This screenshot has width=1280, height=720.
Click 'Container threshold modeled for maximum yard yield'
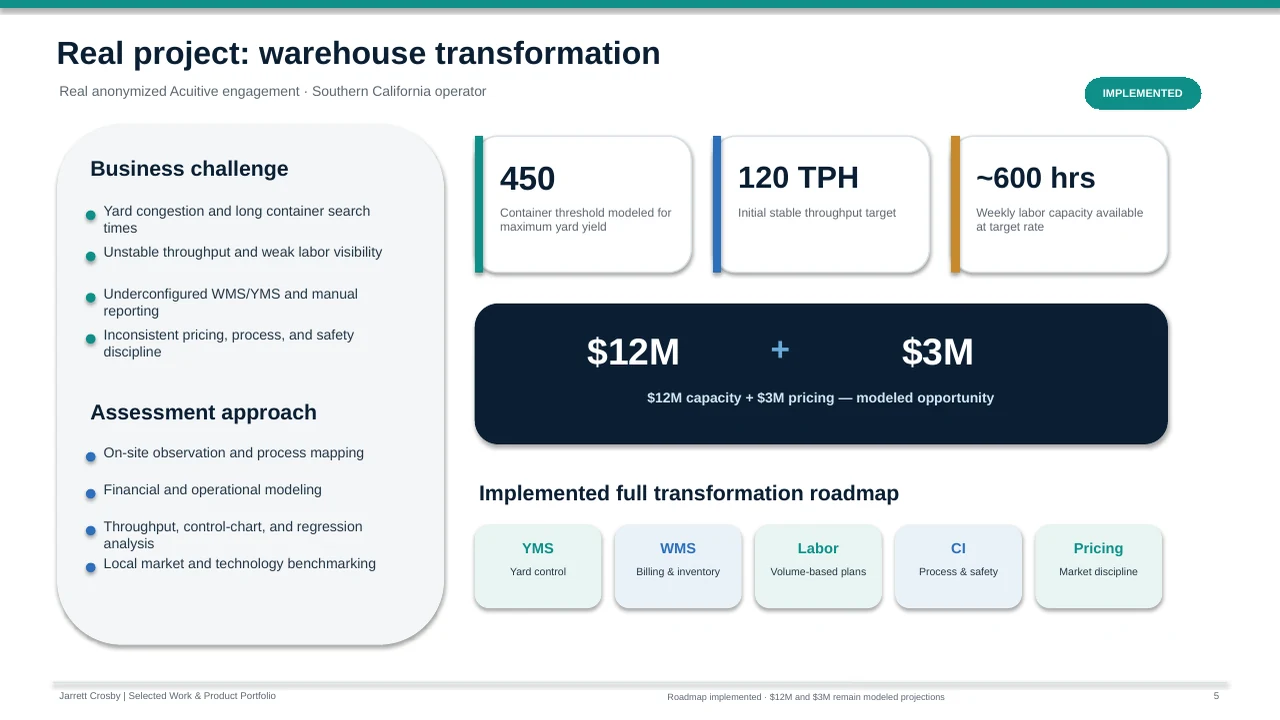pos(586,220)
